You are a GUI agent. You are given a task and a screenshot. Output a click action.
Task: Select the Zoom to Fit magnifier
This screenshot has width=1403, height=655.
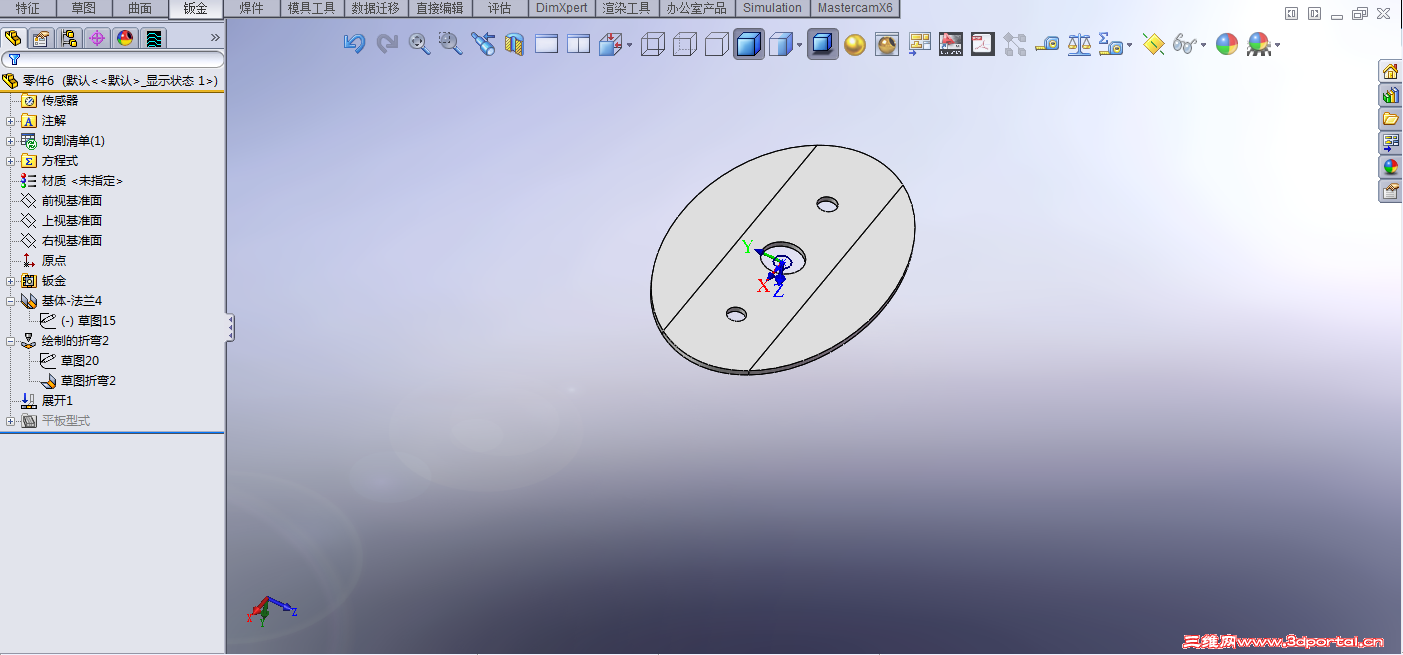pos(419,44)
